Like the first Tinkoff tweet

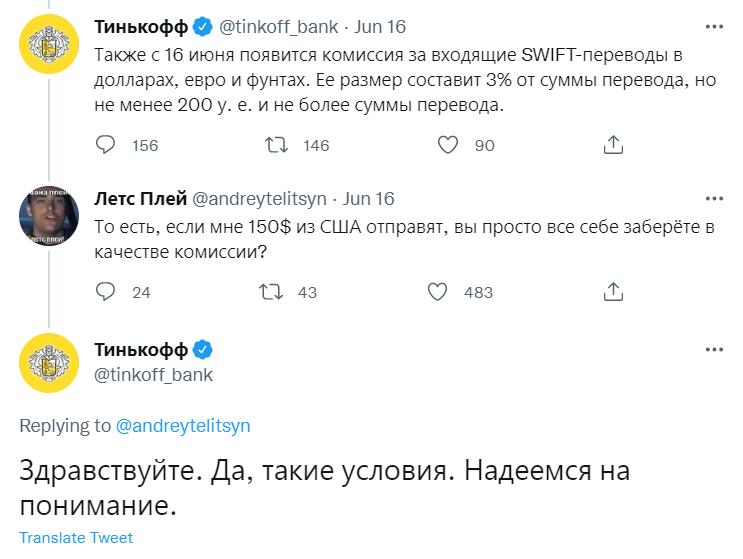[x=449, y=145]
